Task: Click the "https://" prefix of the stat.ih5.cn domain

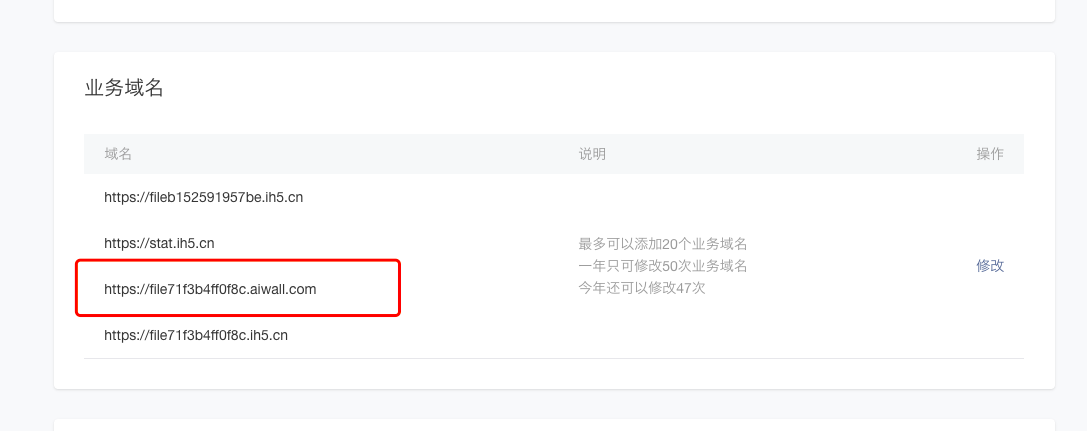Action: pos(125,243)
